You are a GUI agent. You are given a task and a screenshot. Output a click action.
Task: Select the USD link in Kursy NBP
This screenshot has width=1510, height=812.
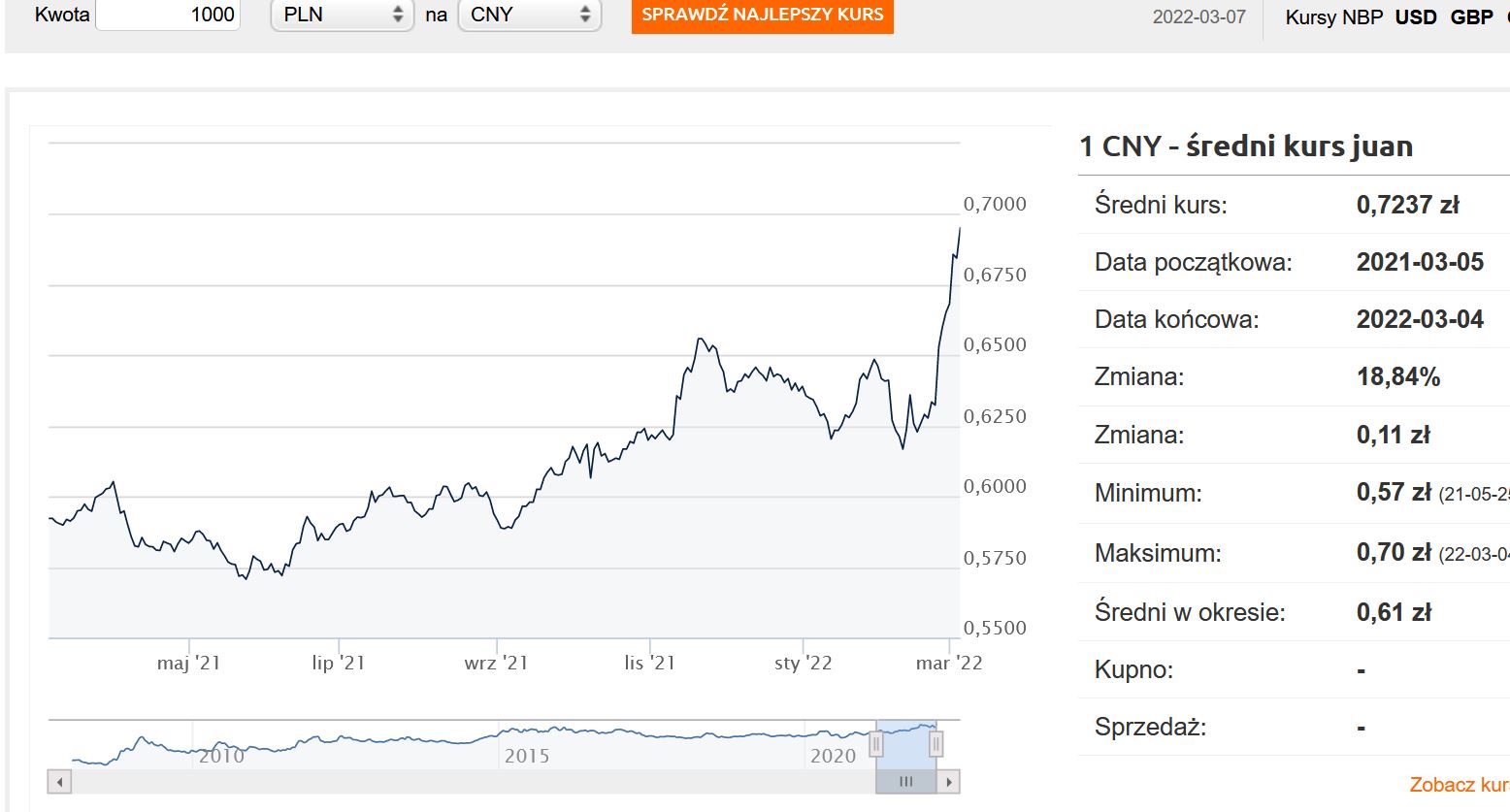[x=1415, y=16]
